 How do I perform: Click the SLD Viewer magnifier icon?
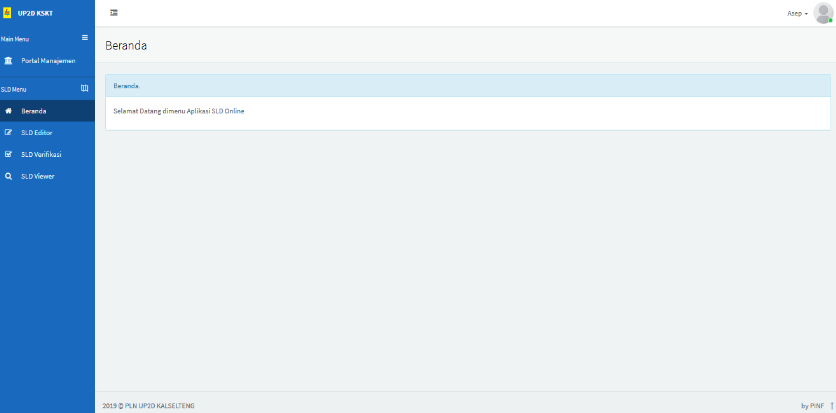[8, 176]
